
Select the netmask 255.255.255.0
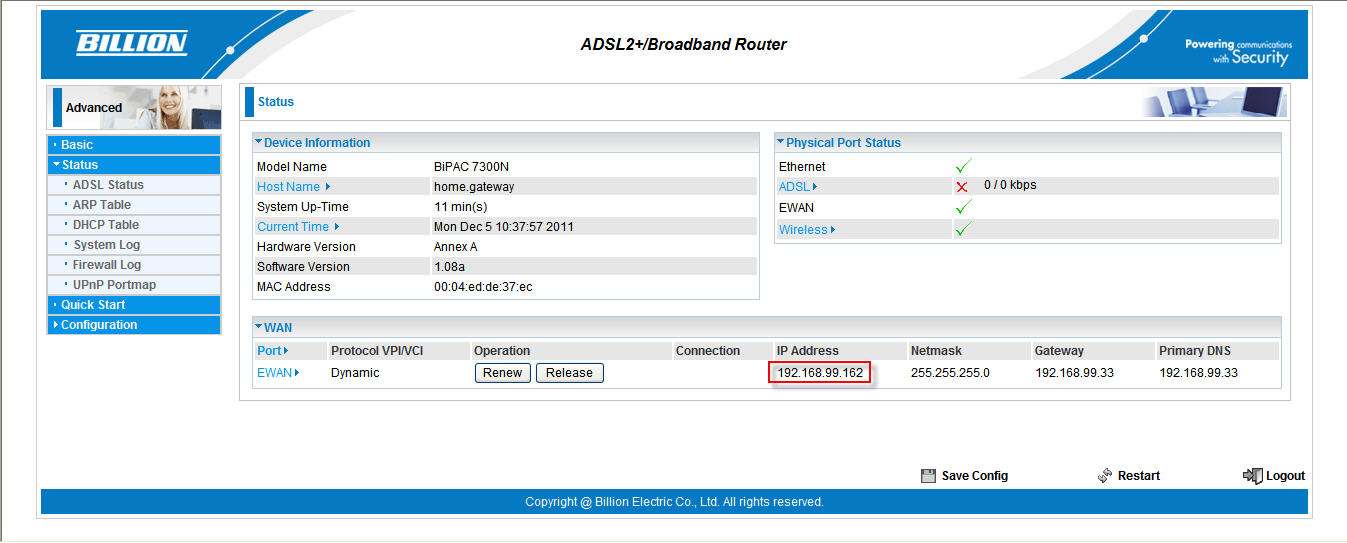(x=950, y=373)
